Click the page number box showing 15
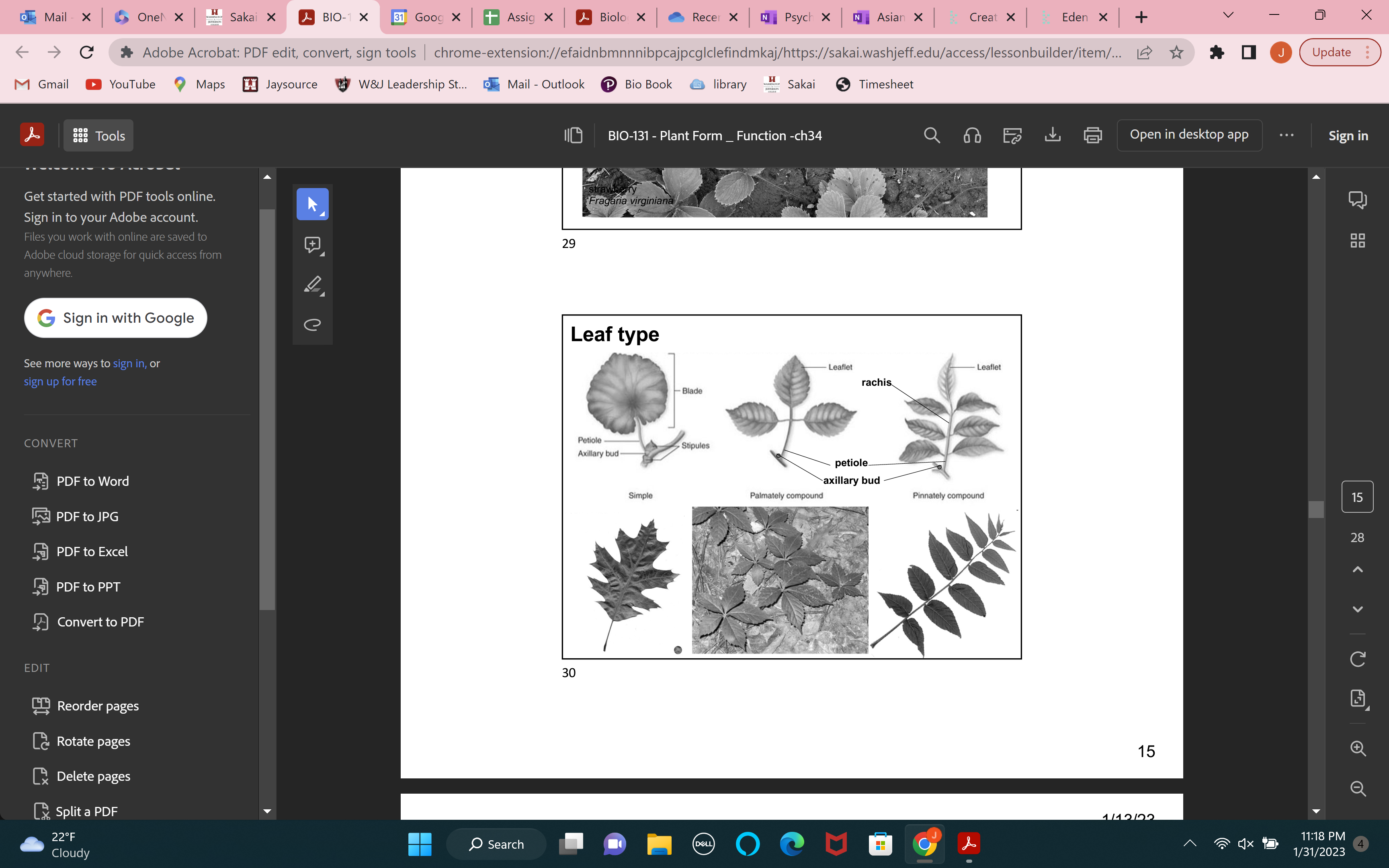 [x=1357, y=497]
